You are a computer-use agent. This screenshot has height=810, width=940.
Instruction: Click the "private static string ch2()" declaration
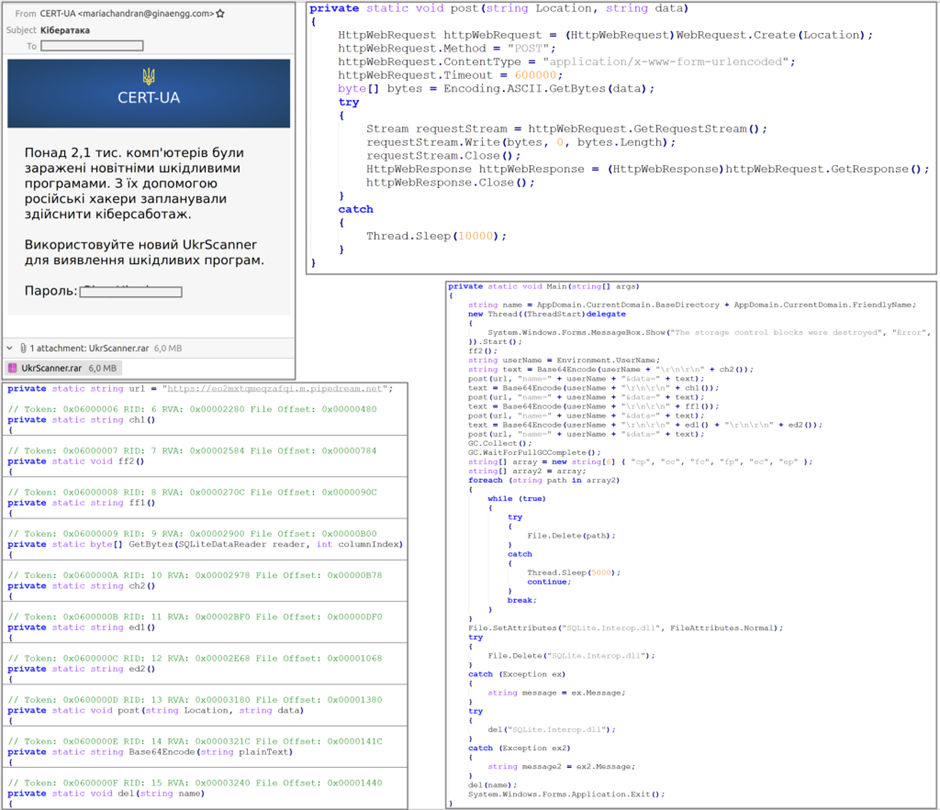81,586
